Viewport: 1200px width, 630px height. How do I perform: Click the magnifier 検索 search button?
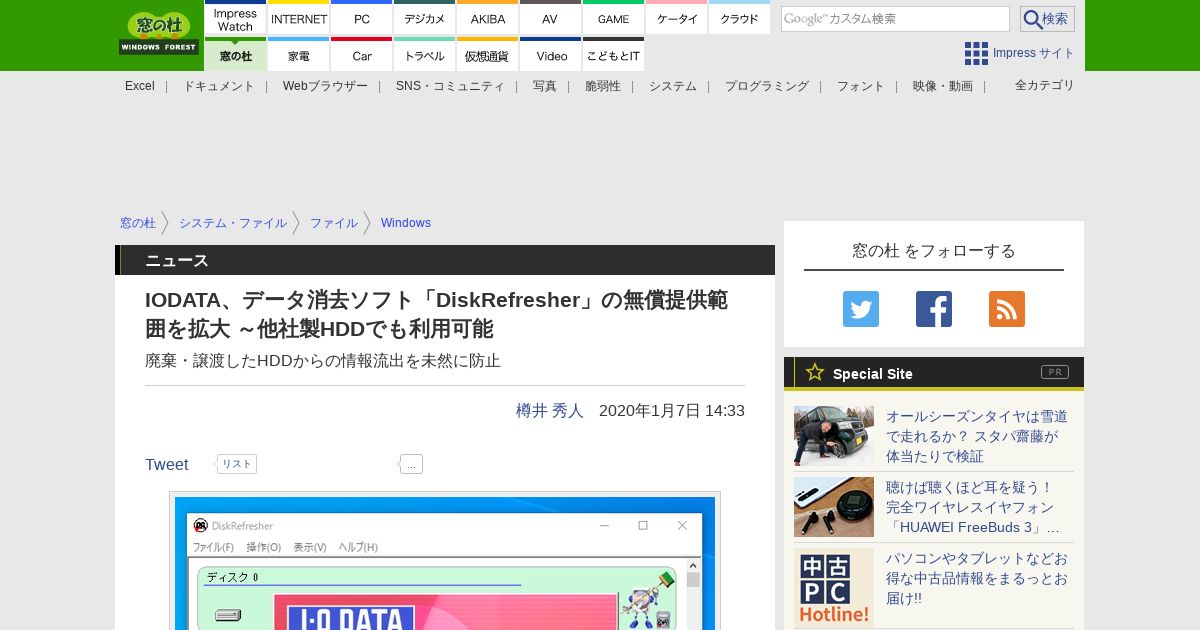coord(1047,19)
